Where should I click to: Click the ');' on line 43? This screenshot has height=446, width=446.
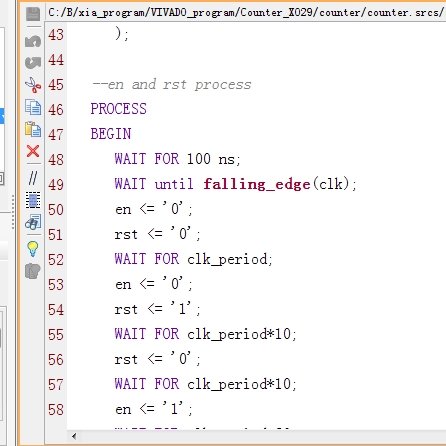[x=122, y=34]
